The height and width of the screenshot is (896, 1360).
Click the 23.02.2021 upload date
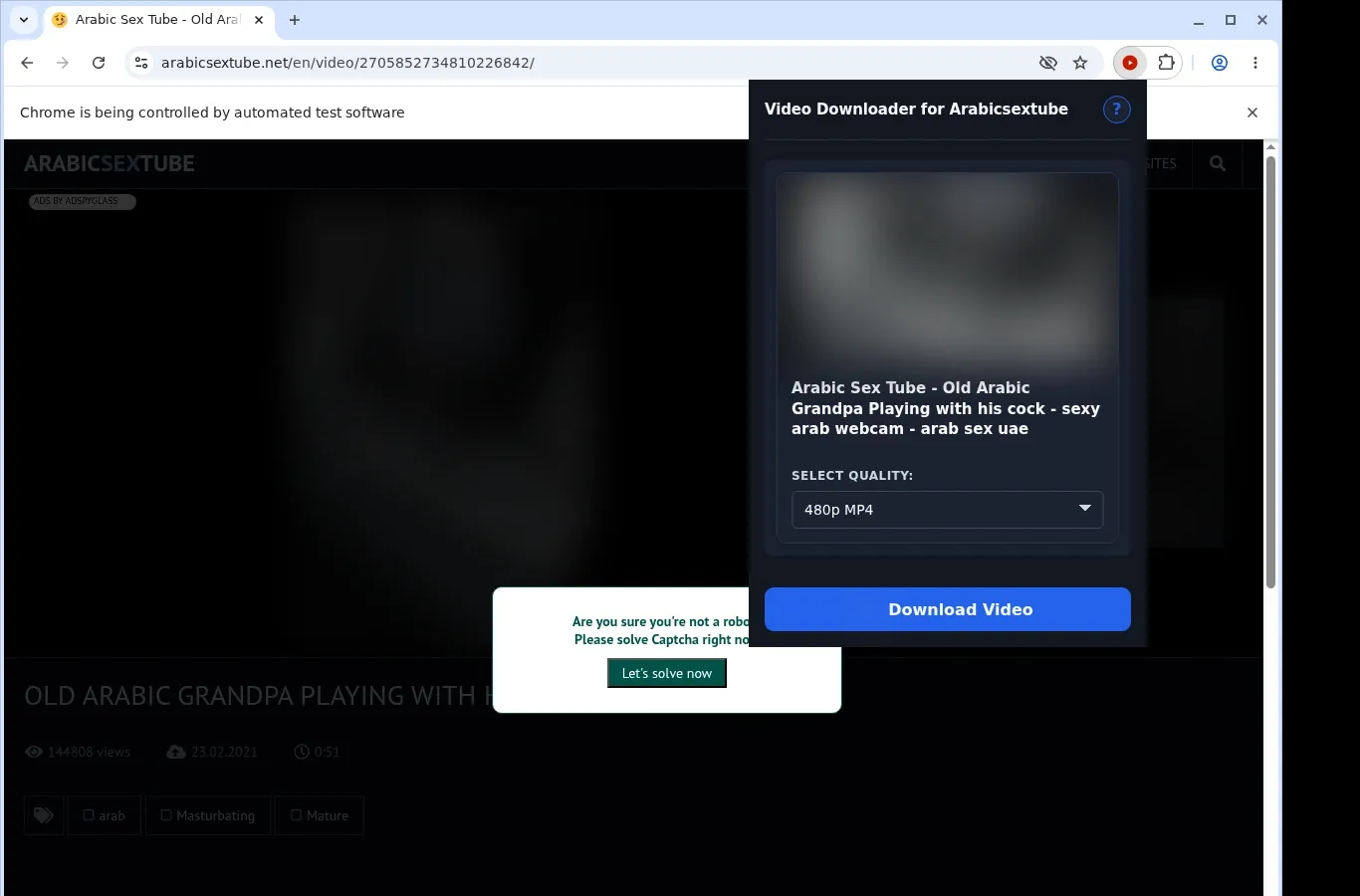click(x=224, y=752)
